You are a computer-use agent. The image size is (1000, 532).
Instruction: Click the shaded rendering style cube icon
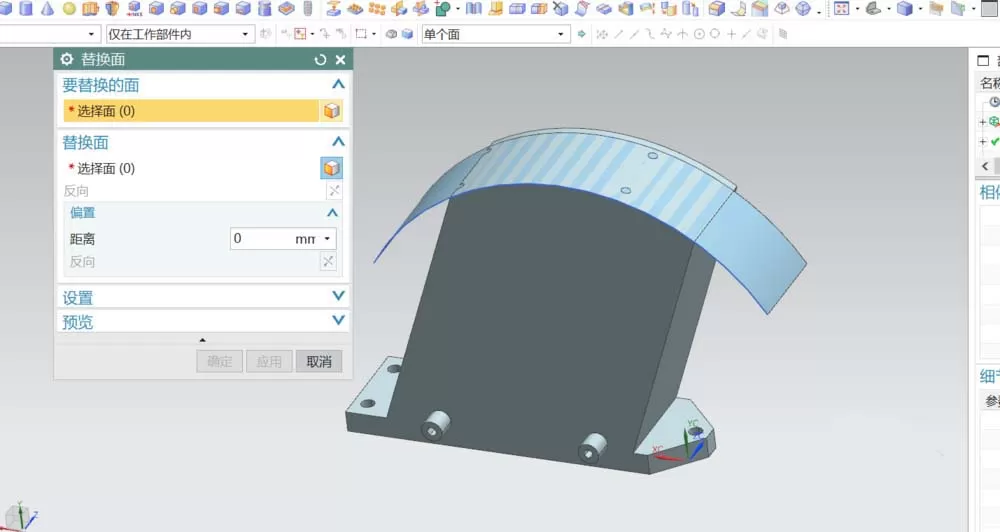(x=904, y=8)
